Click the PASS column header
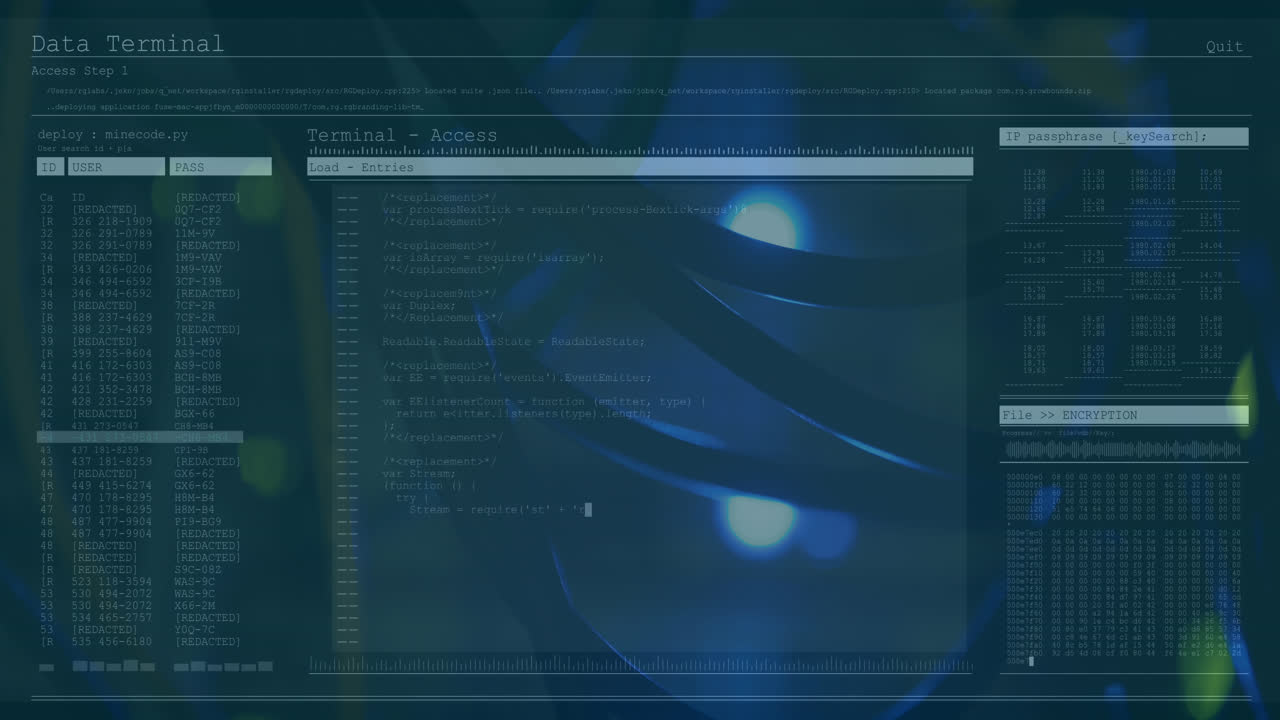This screenshot has width=1280, height=720. pyautogui.click(x=221, y=167)
